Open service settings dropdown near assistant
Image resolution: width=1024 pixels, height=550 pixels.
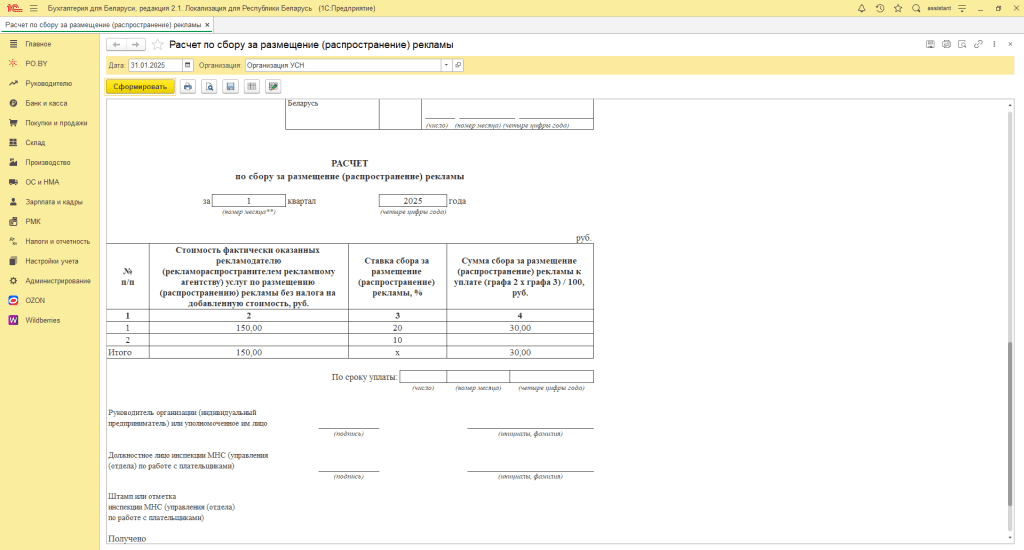[x=962, y=8]
